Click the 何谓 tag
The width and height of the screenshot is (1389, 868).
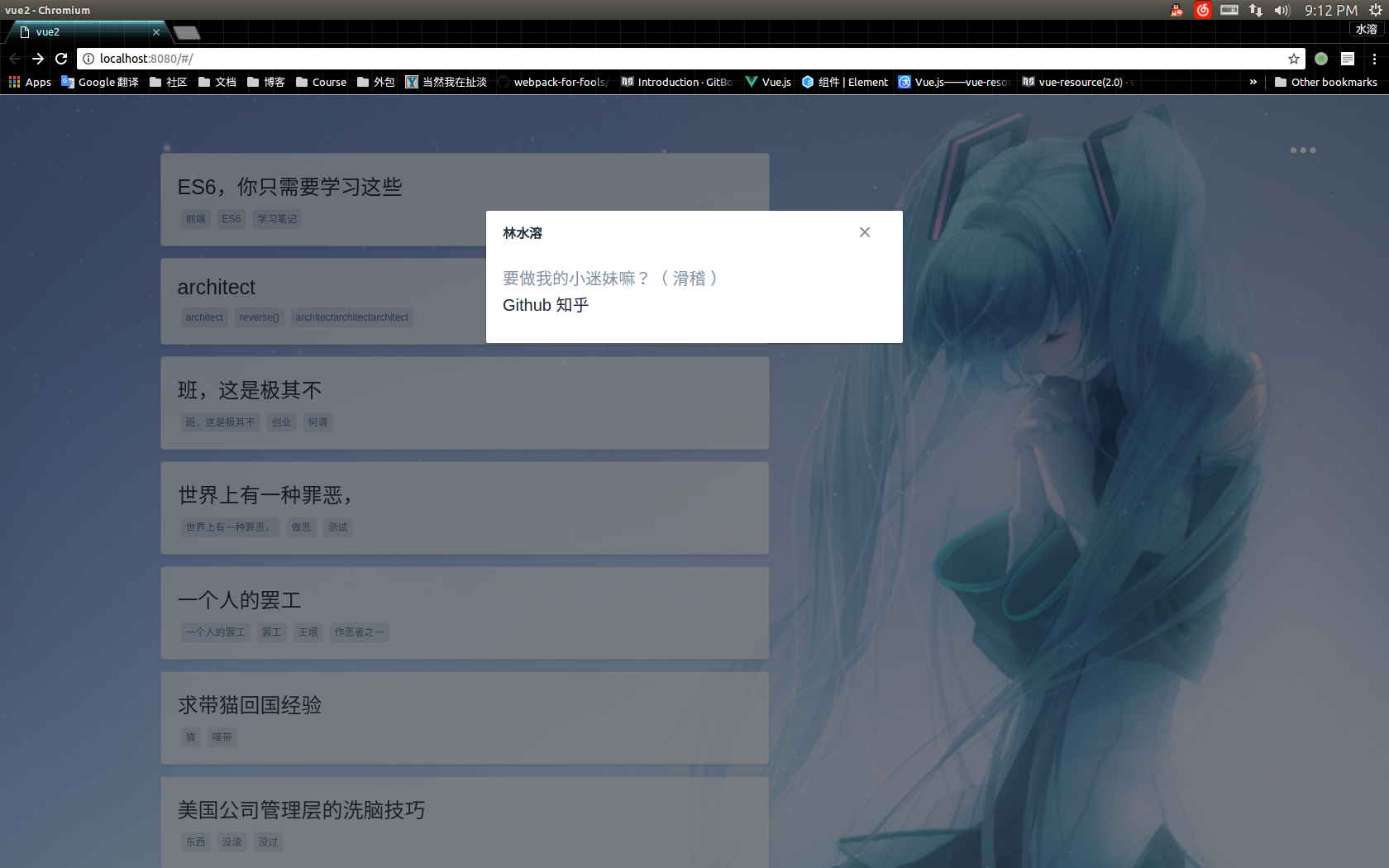point(318,422)
